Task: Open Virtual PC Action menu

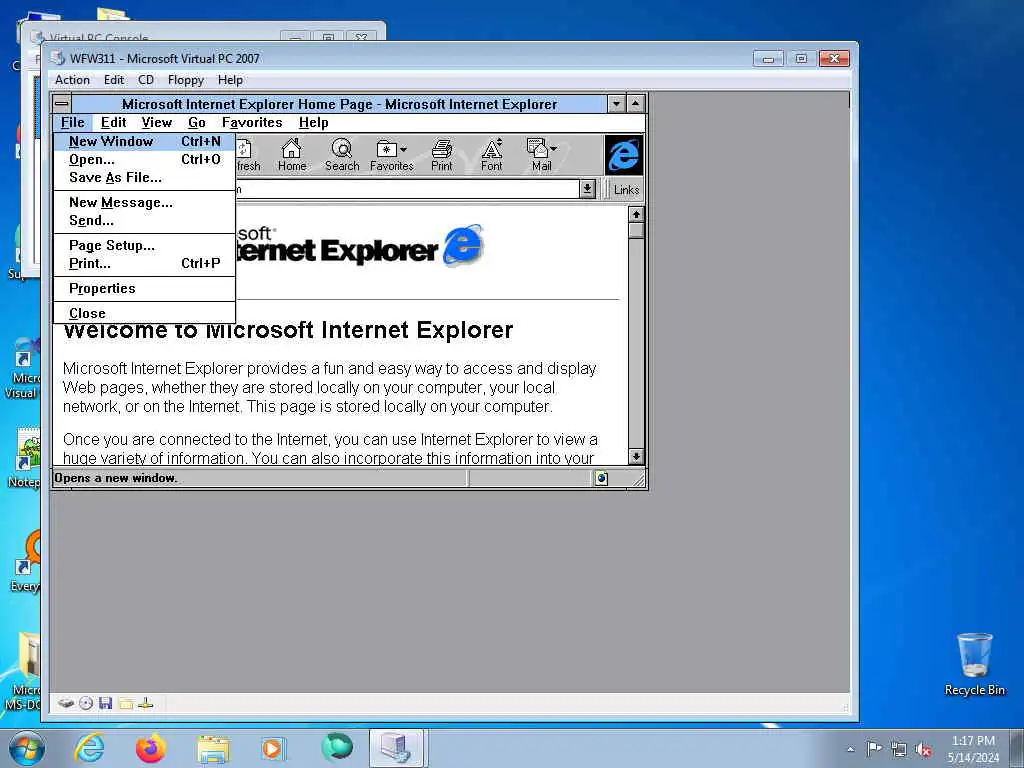Action: pos(72,80)
